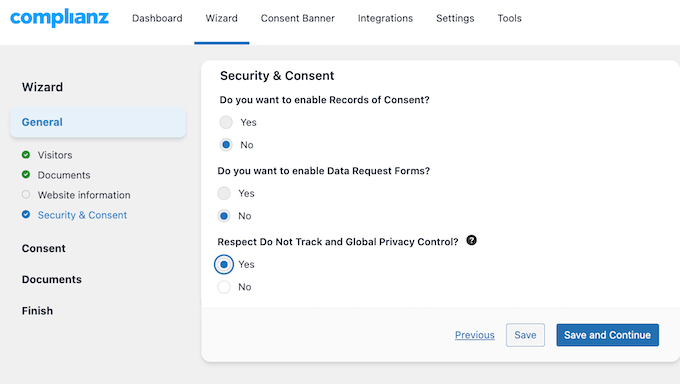The width and height of the screenshot is (680, 384).
Task: Click the Save and Continue button
Action: pos(608,335)
